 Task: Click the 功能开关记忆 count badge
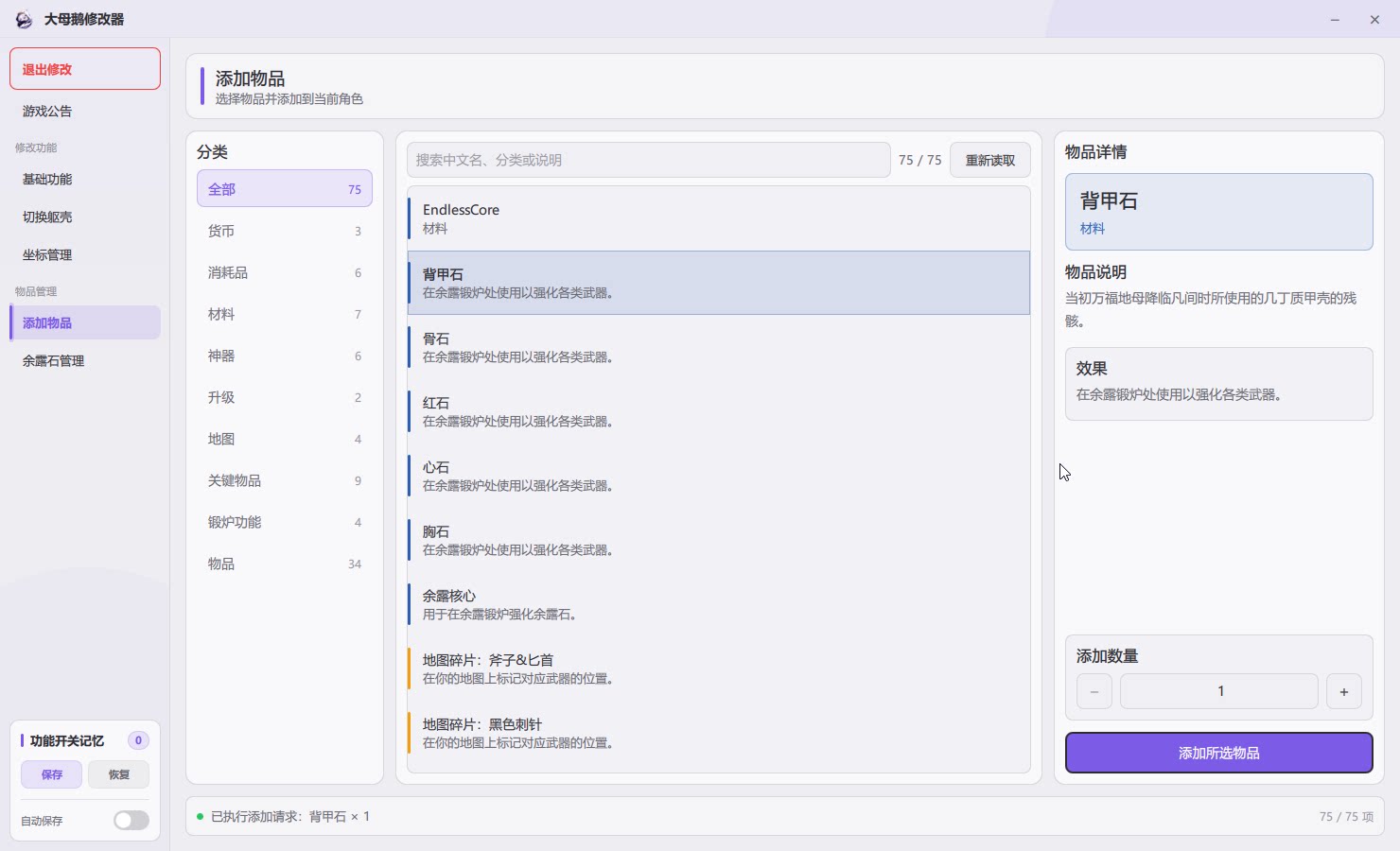click(138, 740)
